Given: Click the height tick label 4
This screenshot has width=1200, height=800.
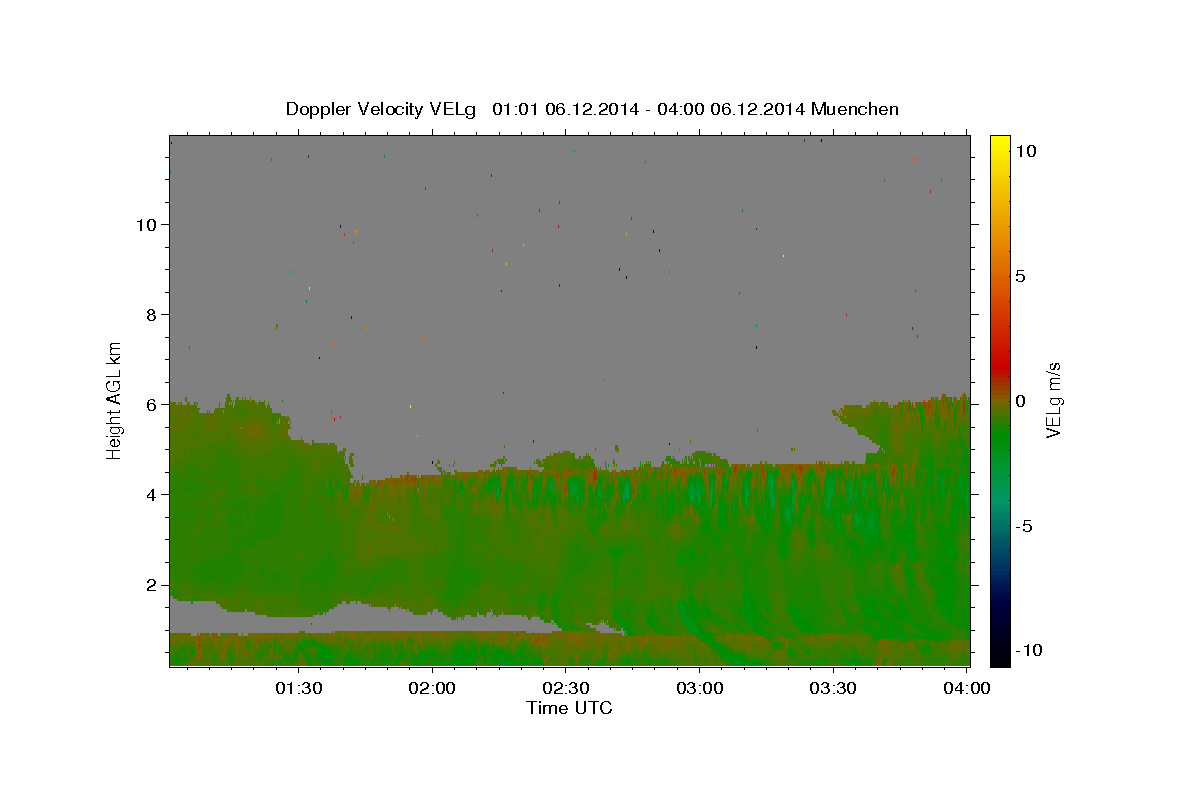Looking at the screenshot, I should 153,495.
